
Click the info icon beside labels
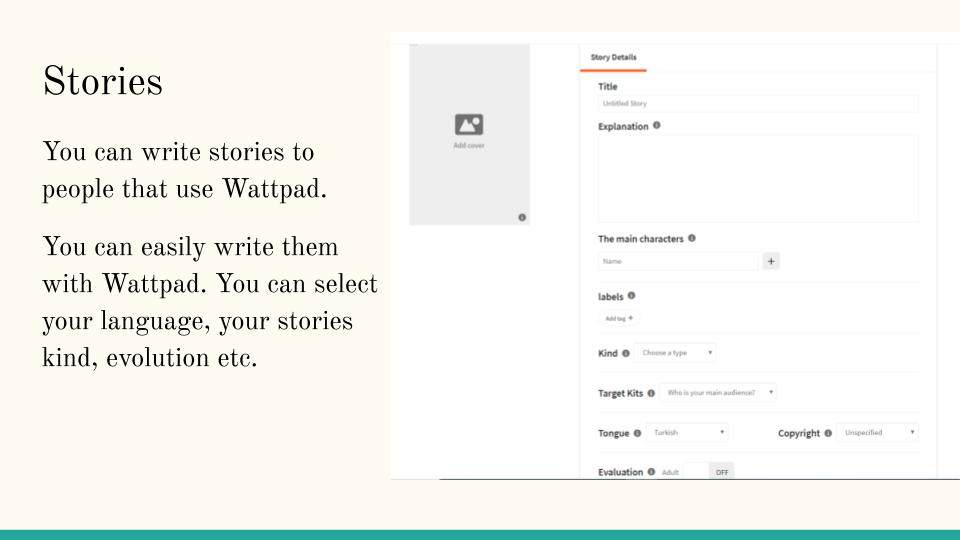pos(631,296)
